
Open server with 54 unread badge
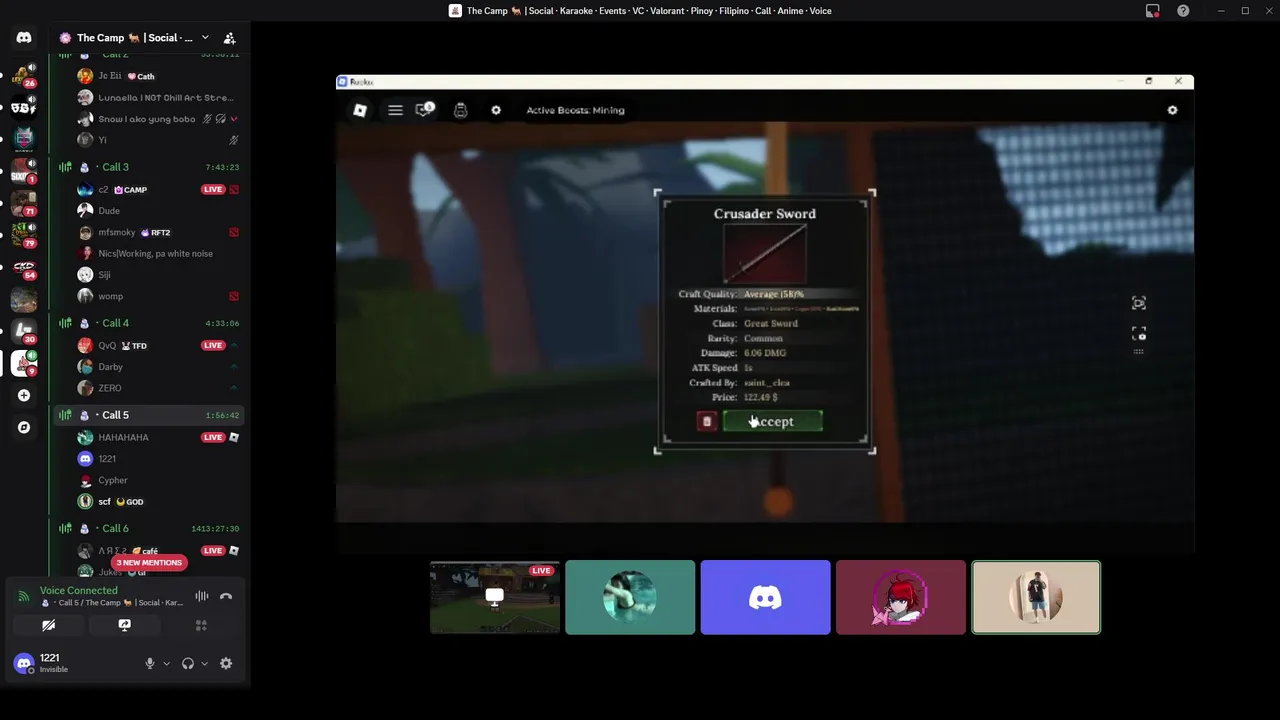click(24, 267)
